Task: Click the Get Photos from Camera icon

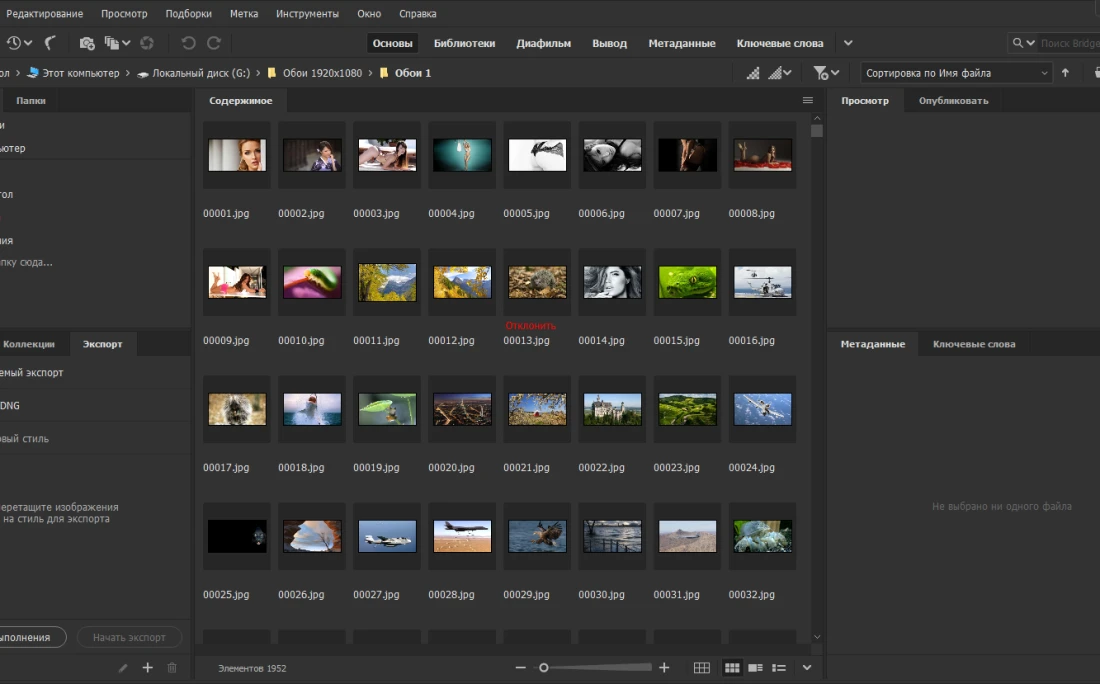Action: 87,43
